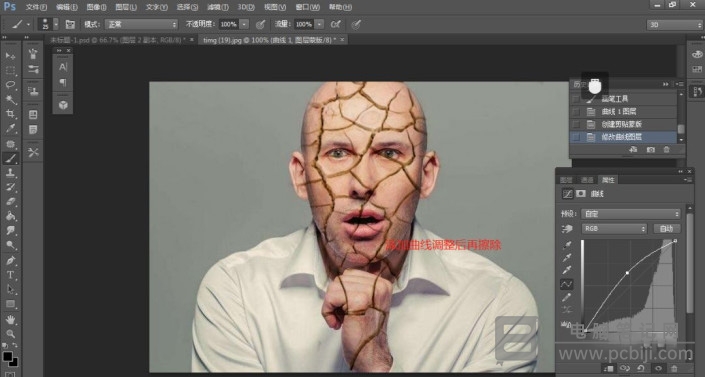Select the Eraser tool

coord(10,202)
